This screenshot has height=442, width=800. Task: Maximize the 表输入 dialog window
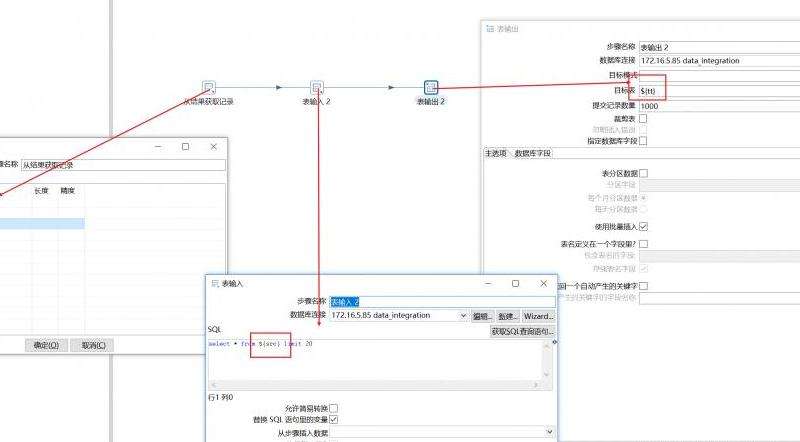(x=515, y=284)
